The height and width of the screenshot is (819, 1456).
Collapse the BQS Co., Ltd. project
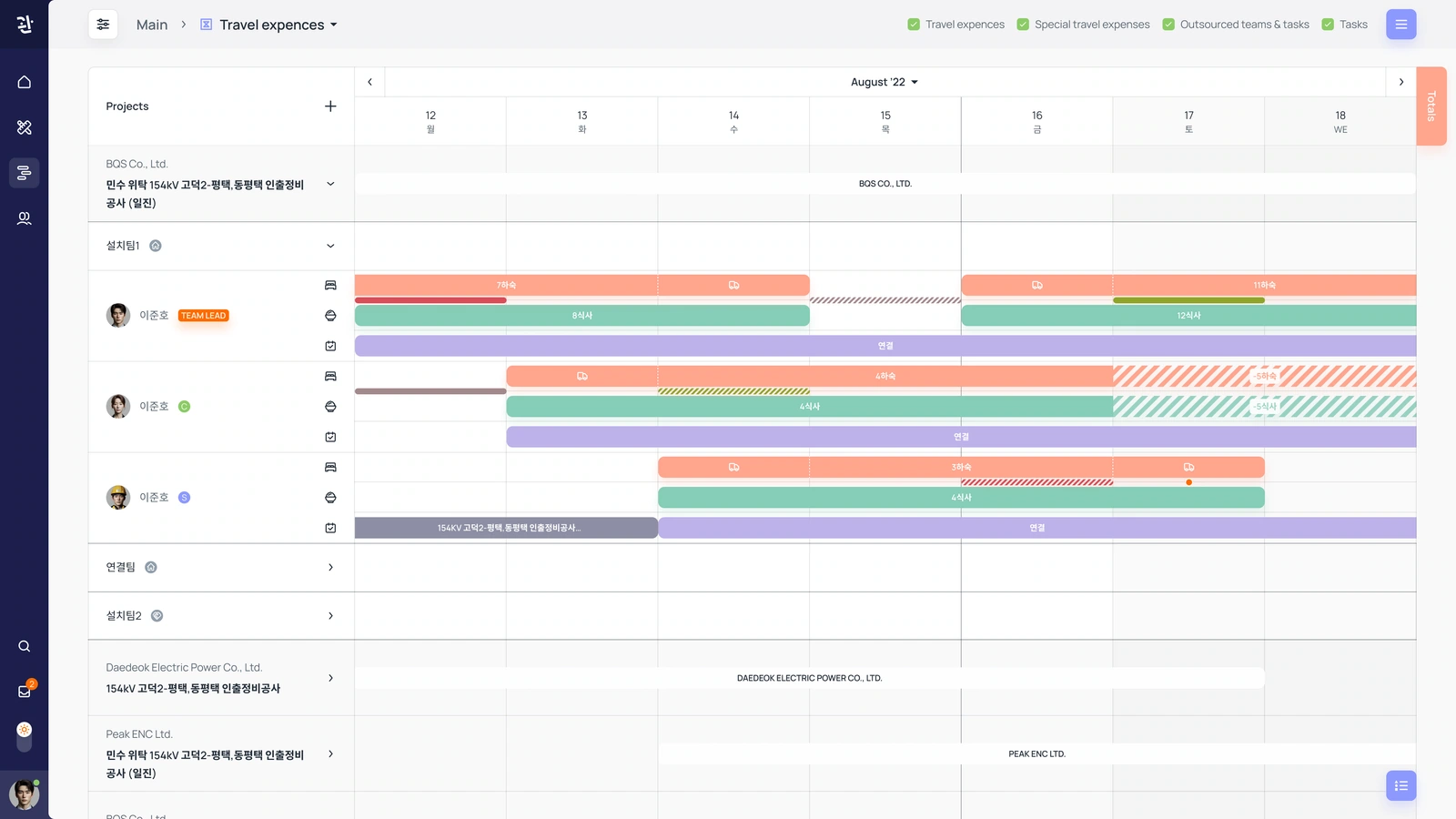click(x=330, y=184)
